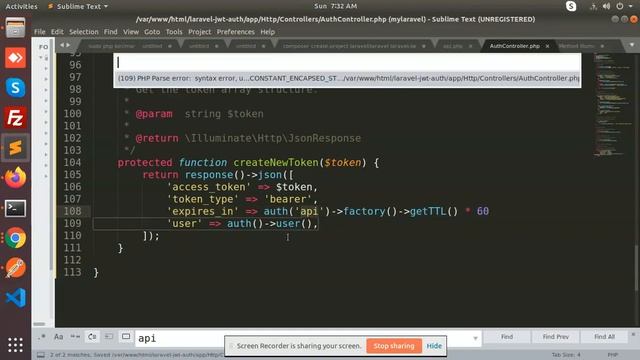Switch to previous tab using left arrow
The width and height of the screenshot is (640, 360).
coord(62,45)
